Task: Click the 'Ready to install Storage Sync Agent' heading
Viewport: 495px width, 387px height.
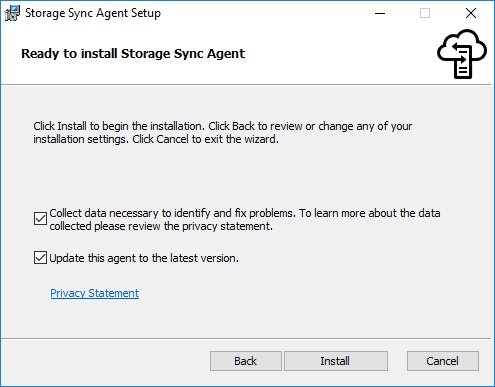Action: pos(133,54)
